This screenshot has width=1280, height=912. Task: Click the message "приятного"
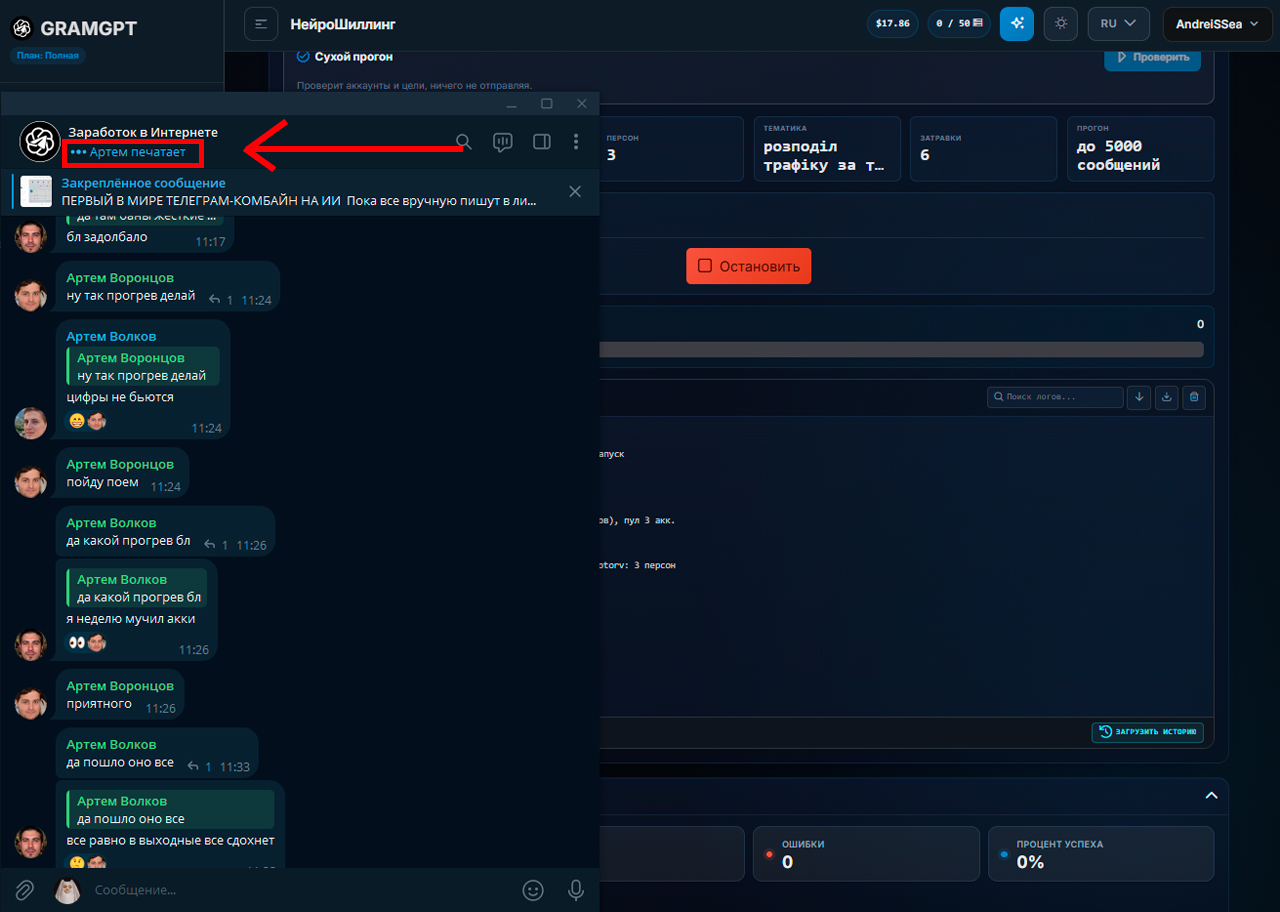pyautogui.click(x=100, y=704)
